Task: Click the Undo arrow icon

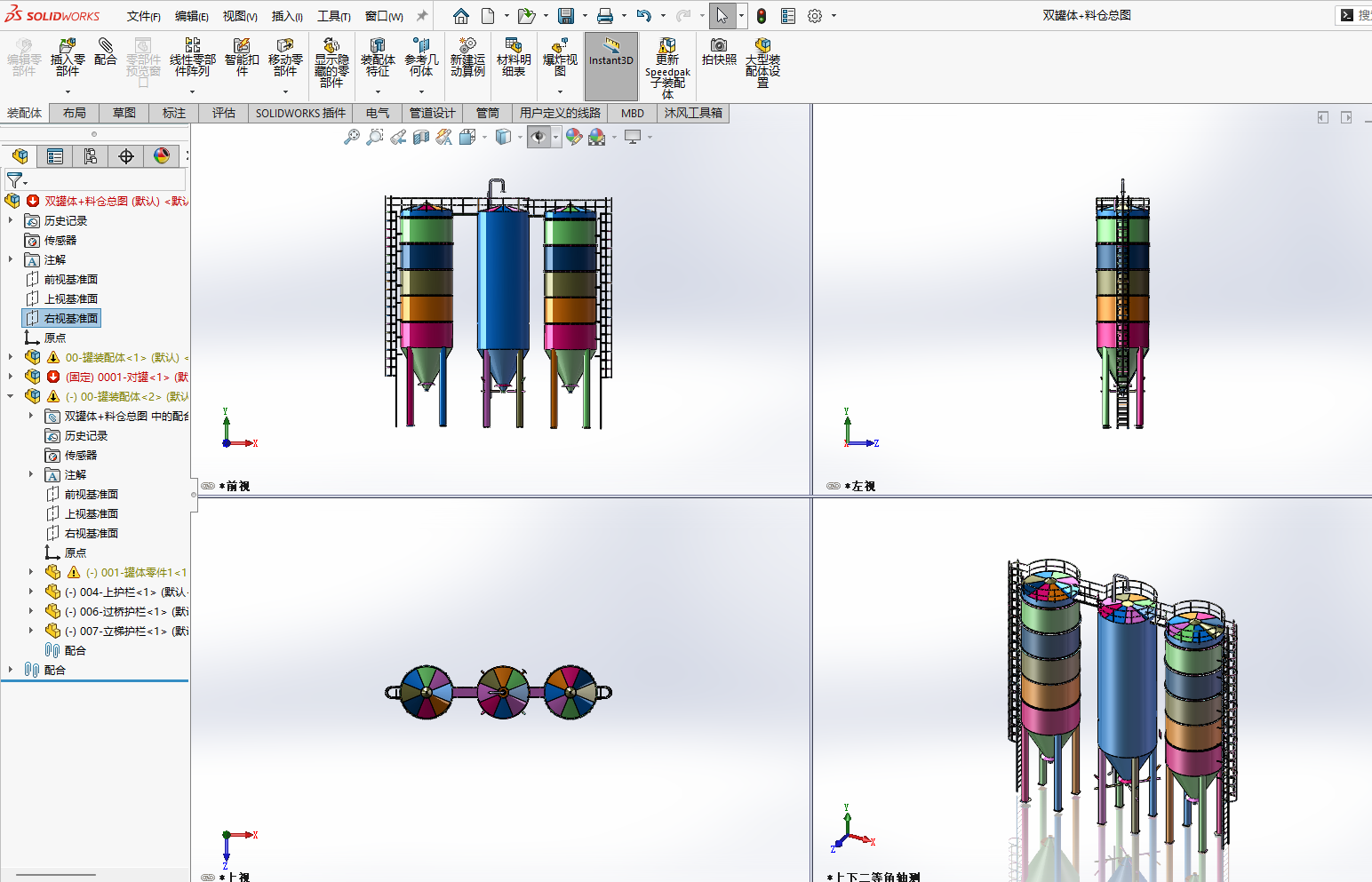Action: coord(644,16)
